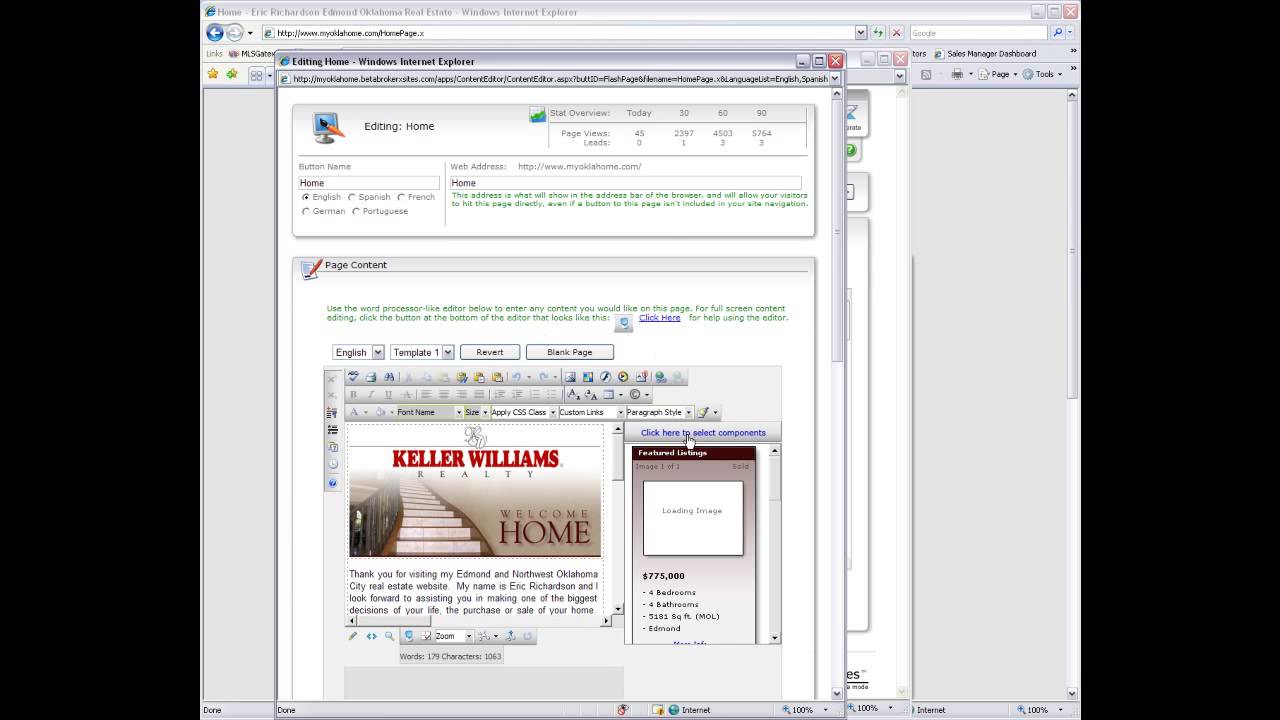Click the blue help icon in editor sidebar
This screenshot has height=720, width=1280.
tap(333, 483)
